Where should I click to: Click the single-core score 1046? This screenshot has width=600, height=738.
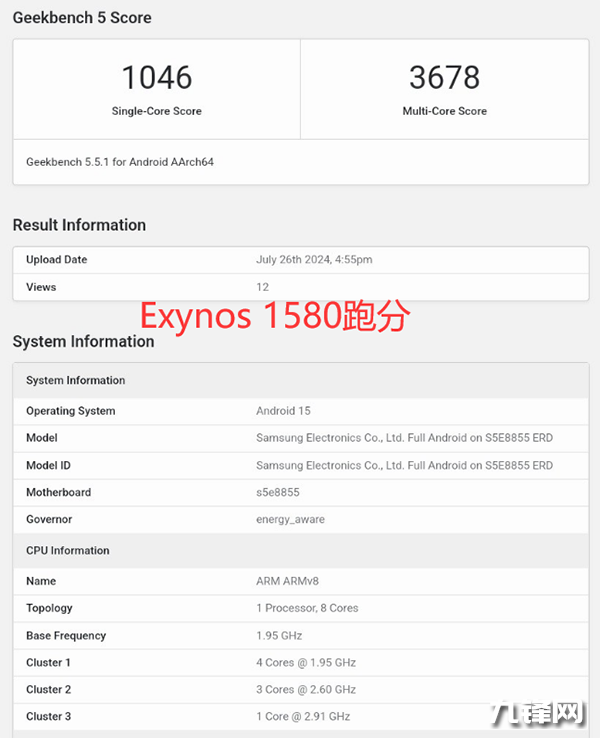click(156, 78)
